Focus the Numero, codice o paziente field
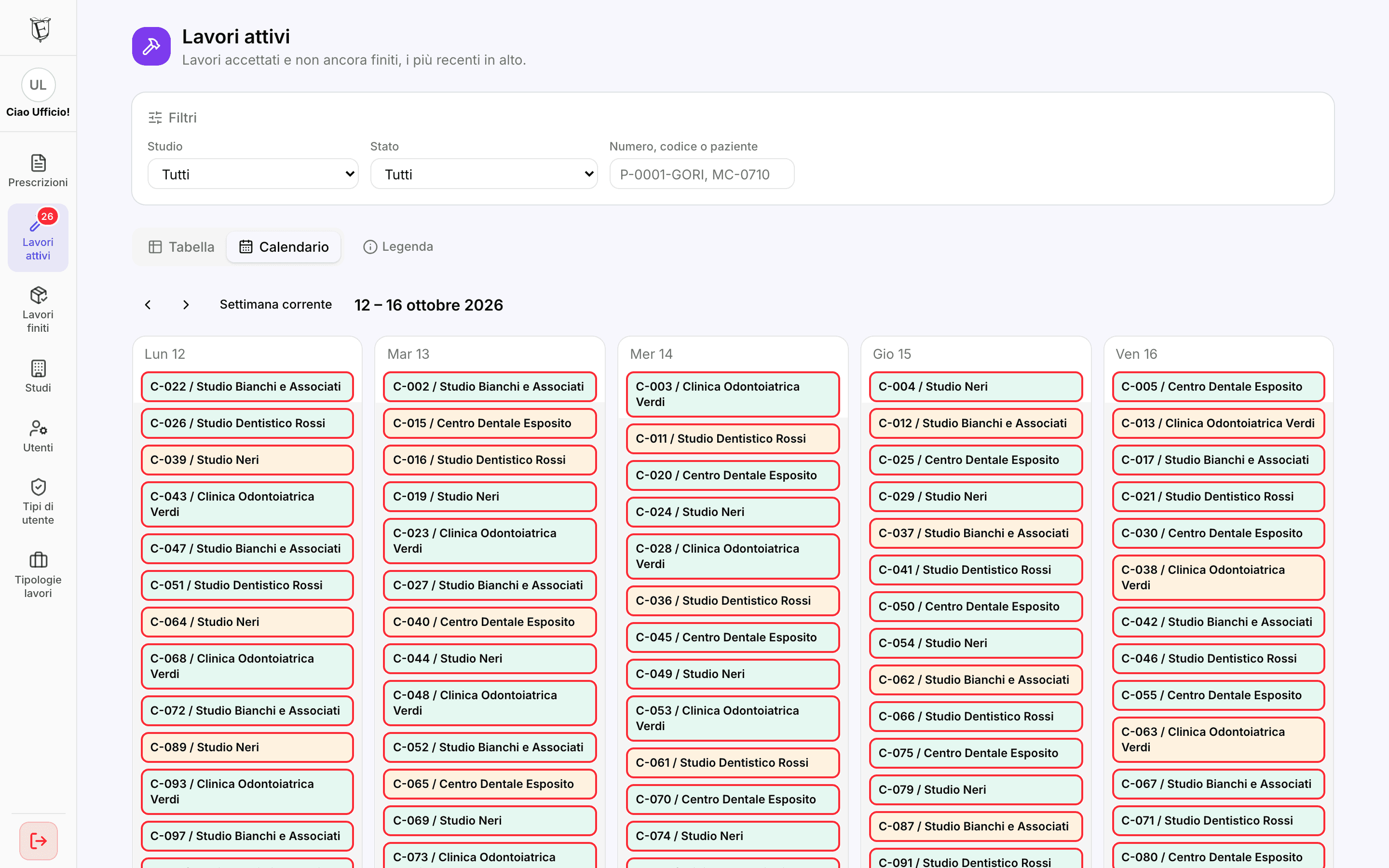Viewport: 1389px width, 868px height. pyautogui.click(x=702, y=174)
